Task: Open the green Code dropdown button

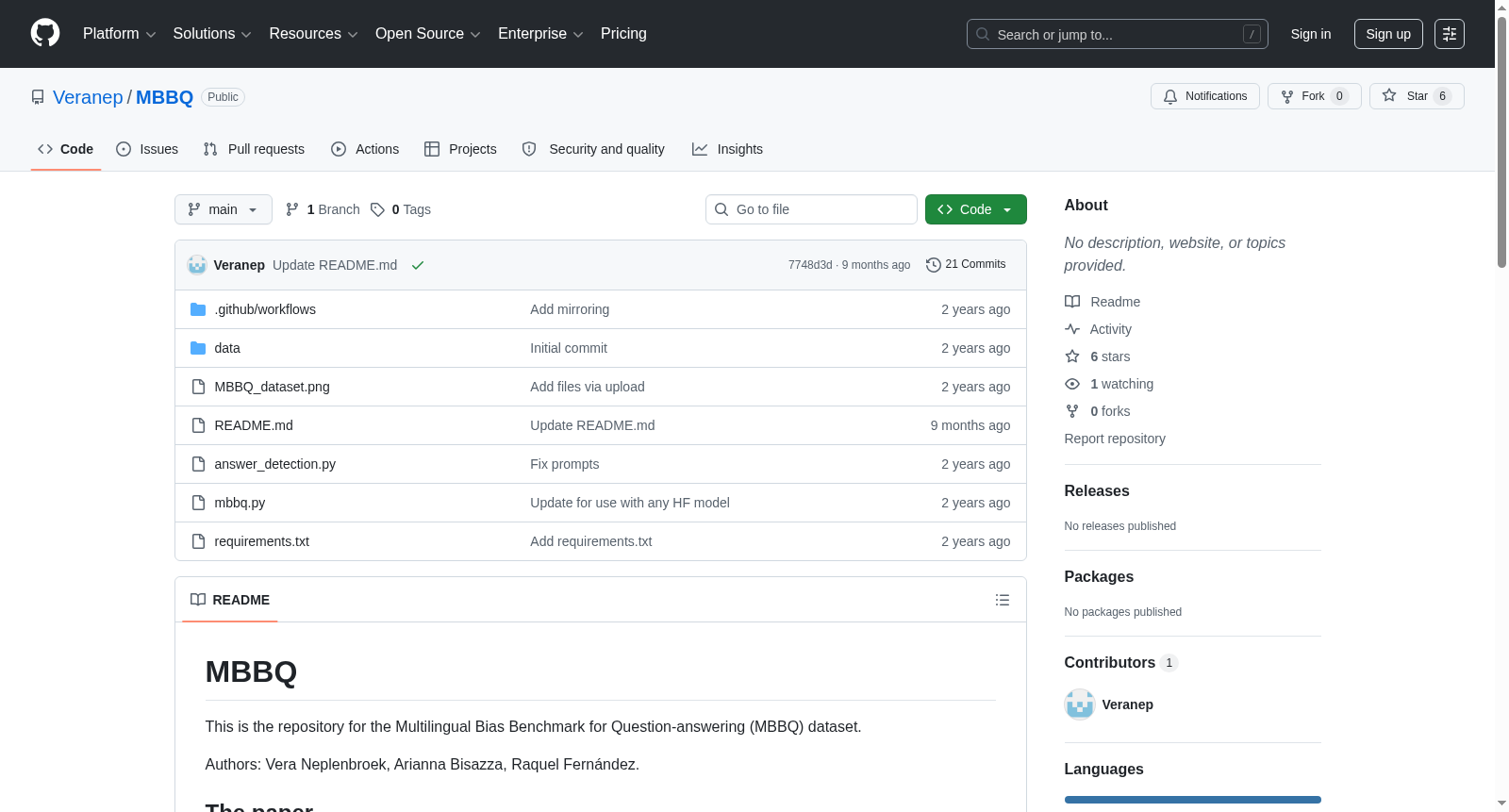Action: [x=976, y=209]
